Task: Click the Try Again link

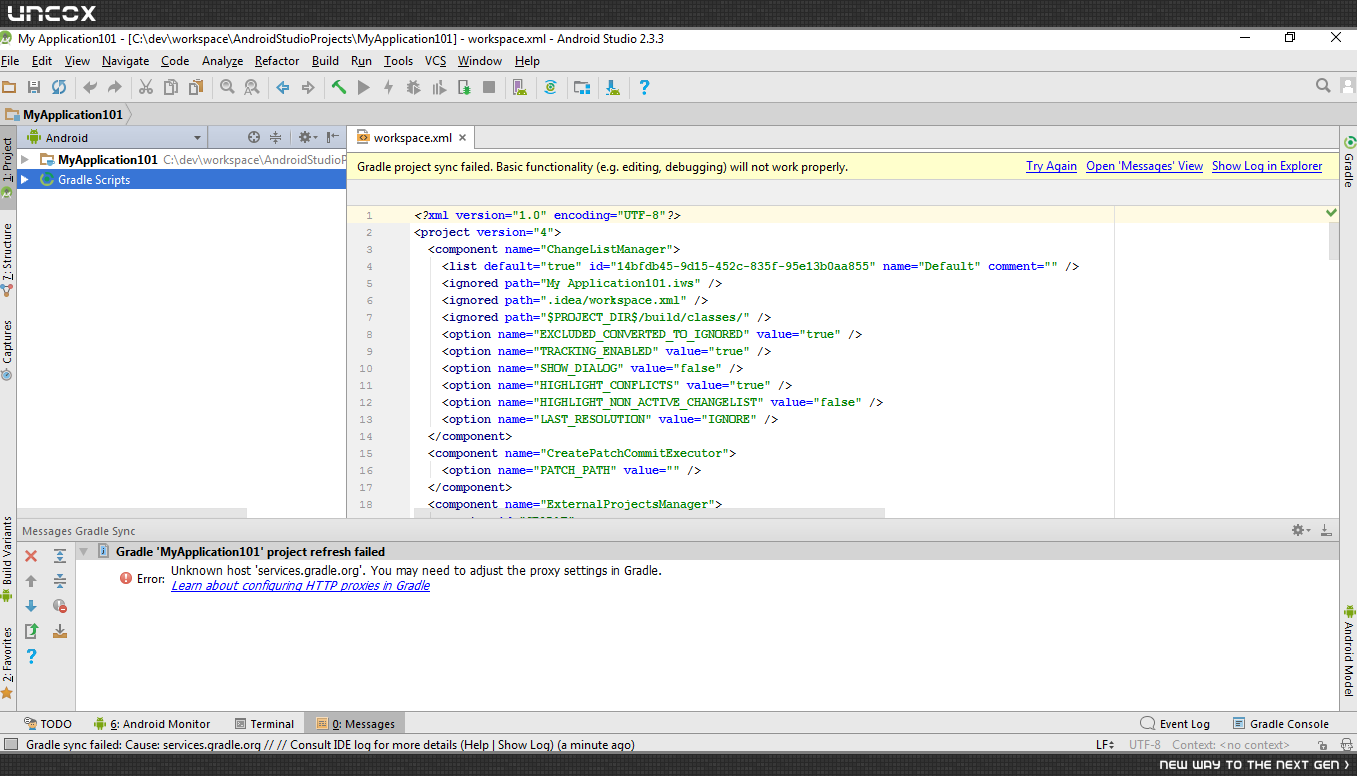Action: coord(1051,166)
